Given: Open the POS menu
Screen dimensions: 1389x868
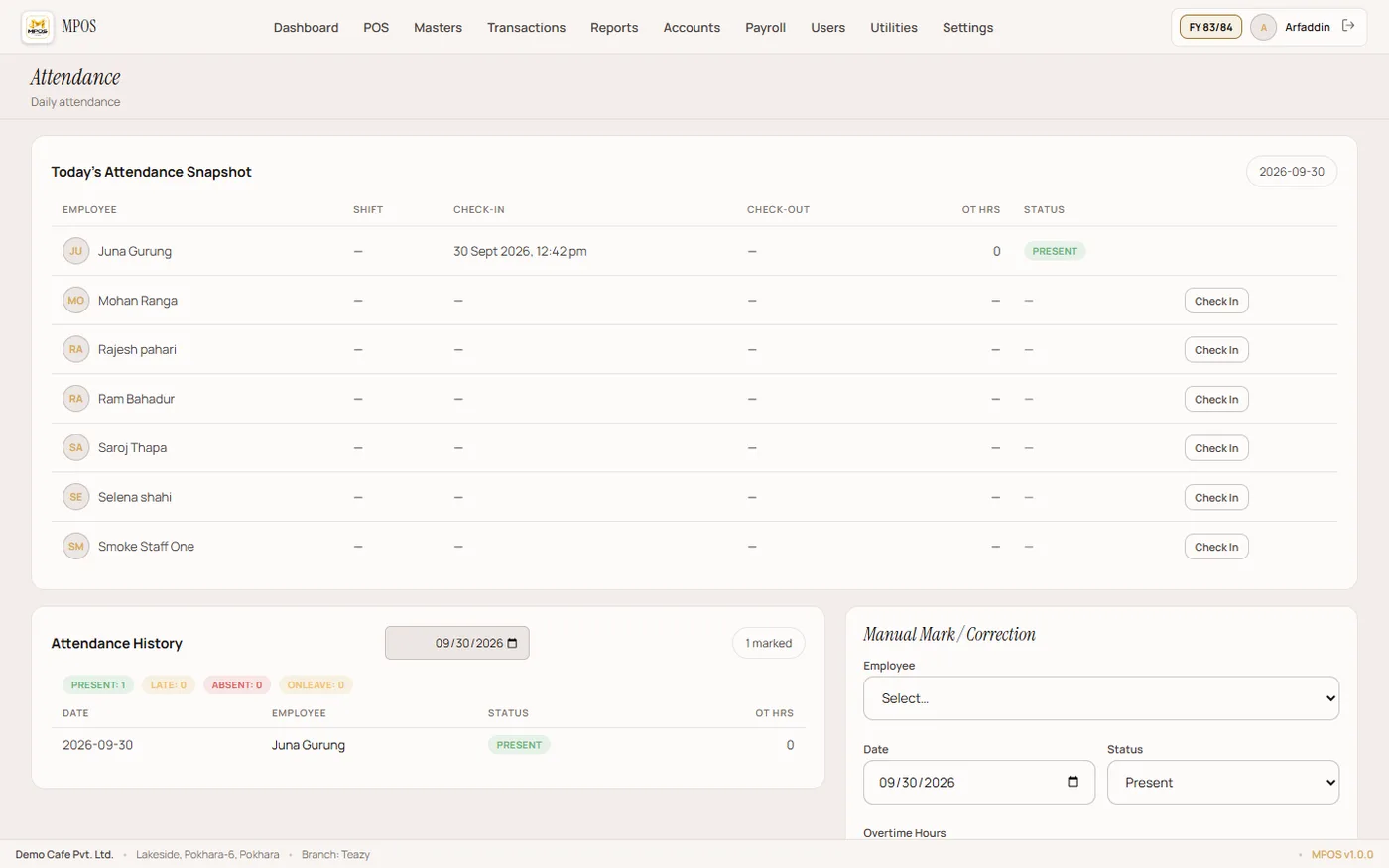Looking at the screenshot, I should click(x=376, y=27).
